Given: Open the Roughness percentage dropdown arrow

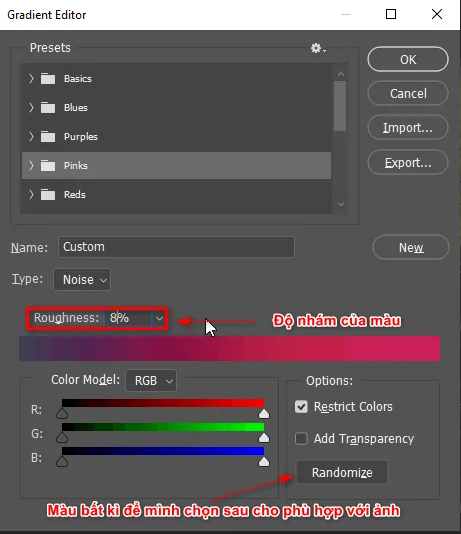Looking at the screenshot, I should click(x=159, y=318).
